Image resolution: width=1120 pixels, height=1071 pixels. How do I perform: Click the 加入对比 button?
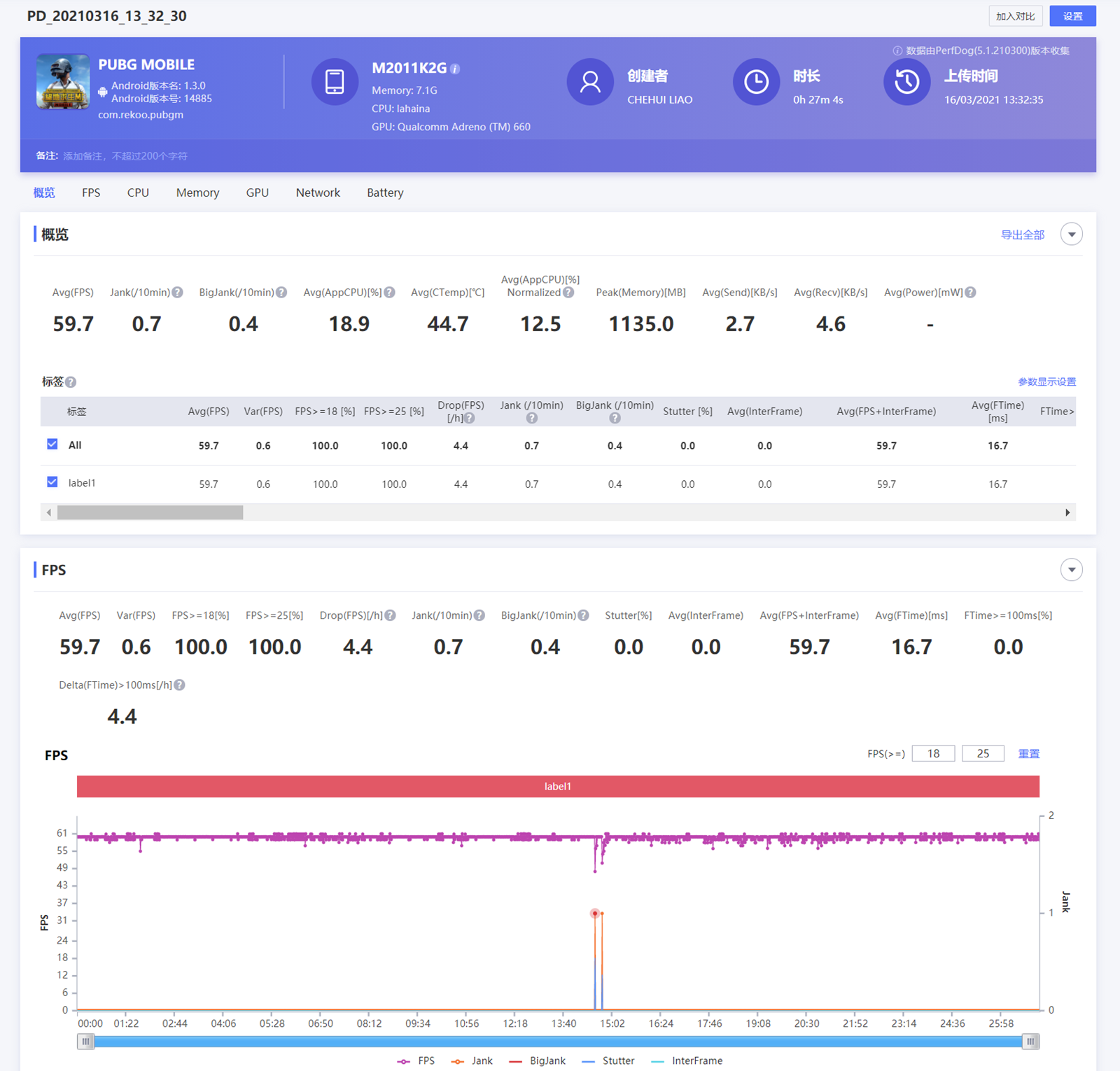coord(1015,16)
